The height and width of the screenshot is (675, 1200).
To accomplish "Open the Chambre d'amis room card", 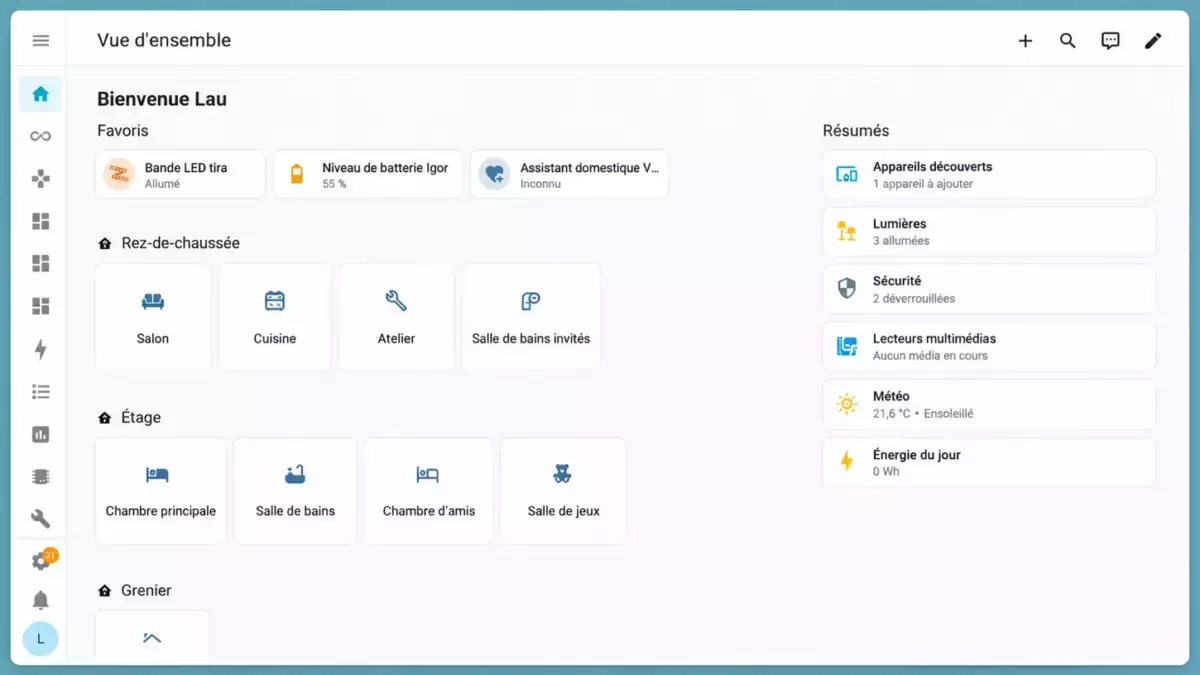I will click(x=429, y=491).
